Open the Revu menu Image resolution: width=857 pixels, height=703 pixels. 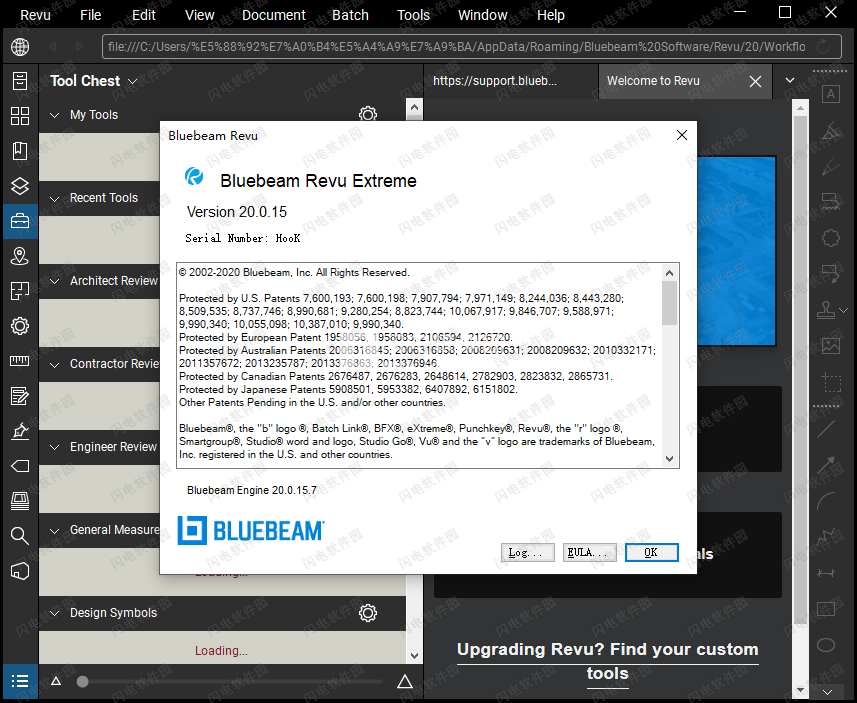tap(36, 15)
